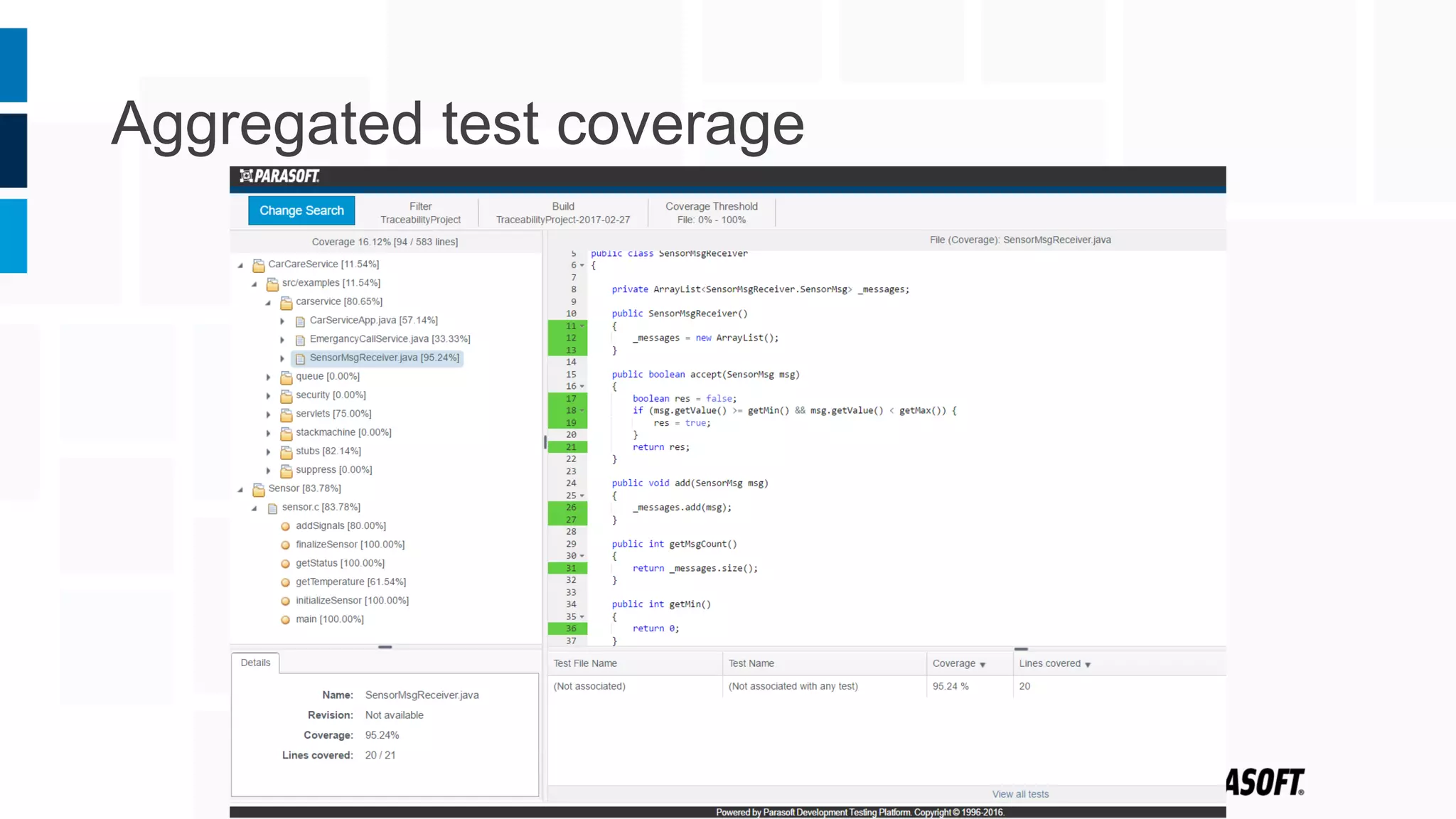Expand EmergancyCallService.java tree node
Image resolution: width=1456 pixels, height=819 pixels.
[282, 340]
